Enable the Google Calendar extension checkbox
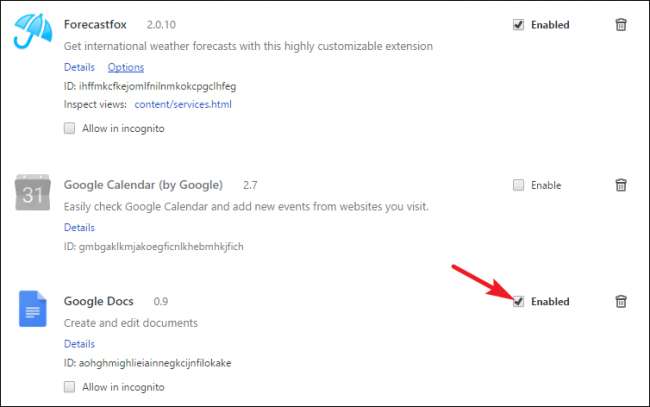This screenshot has width=650, height=407. coord(518,185)
